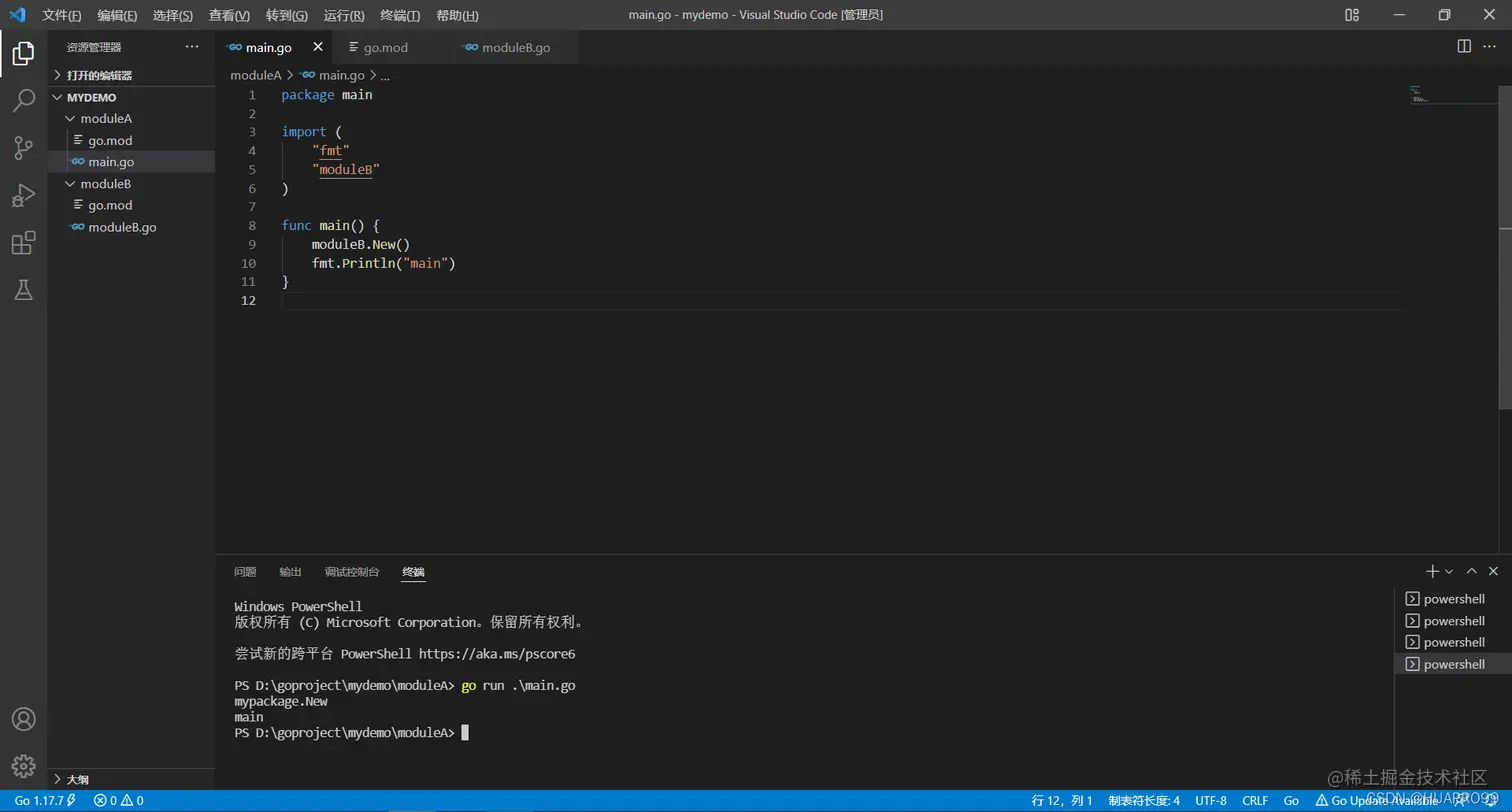Create a new terminal with plus icon
1512x812 pixels.
tap(1432, 571)
